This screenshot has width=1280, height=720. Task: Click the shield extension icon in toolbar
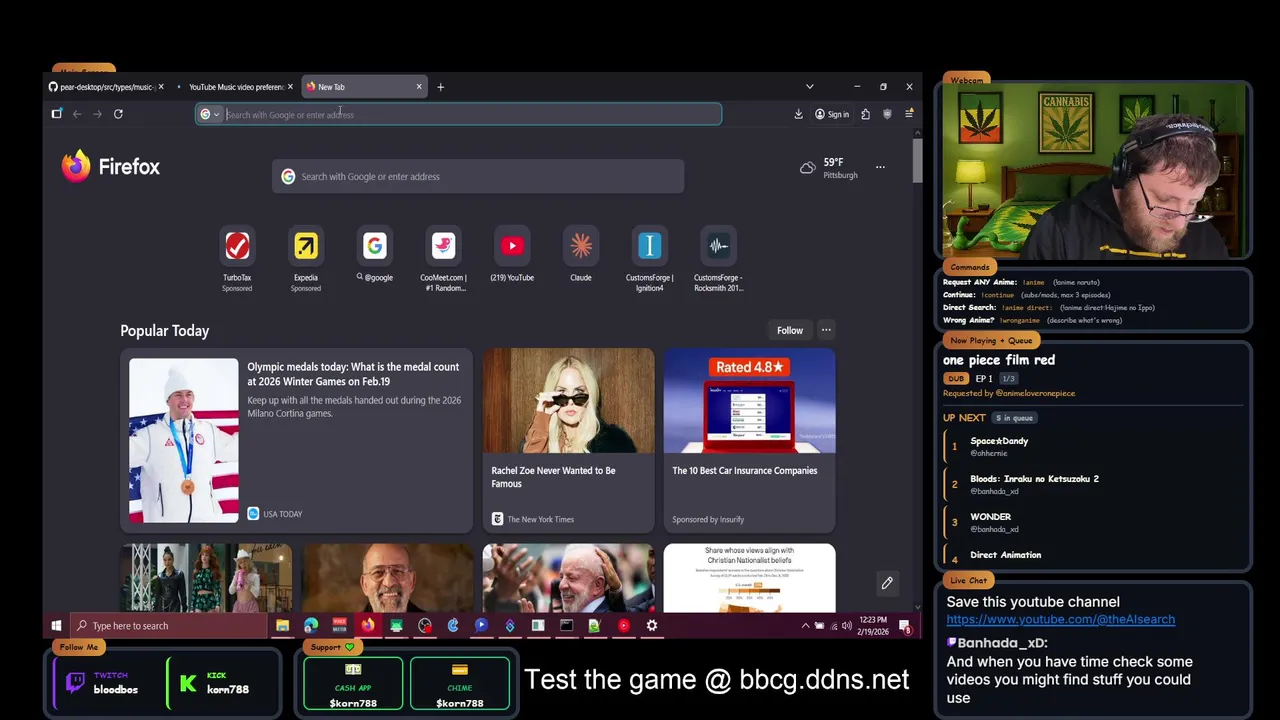click(x=887, y=114)
